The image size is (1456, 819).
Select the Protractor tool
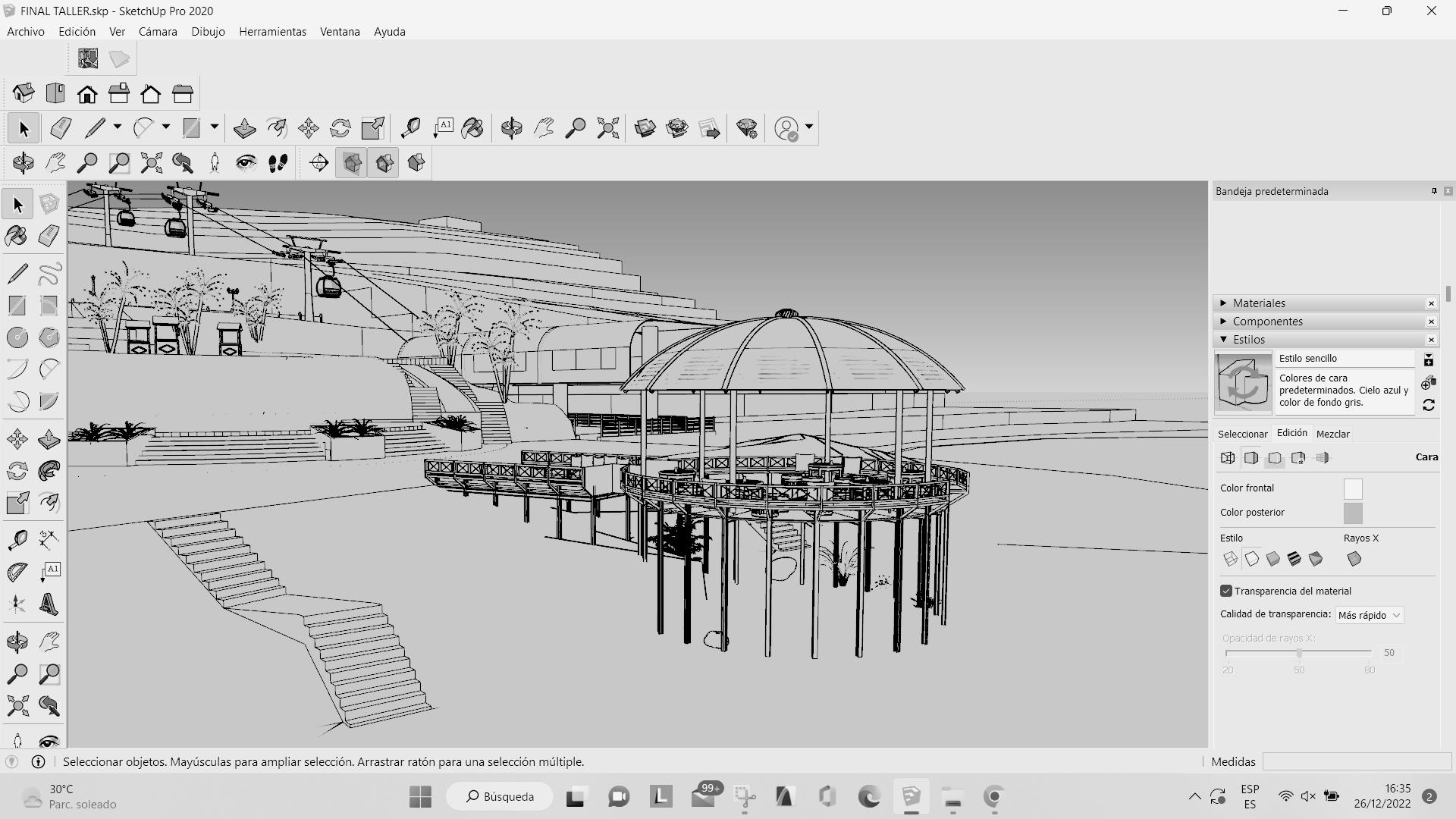pos(17,572)
